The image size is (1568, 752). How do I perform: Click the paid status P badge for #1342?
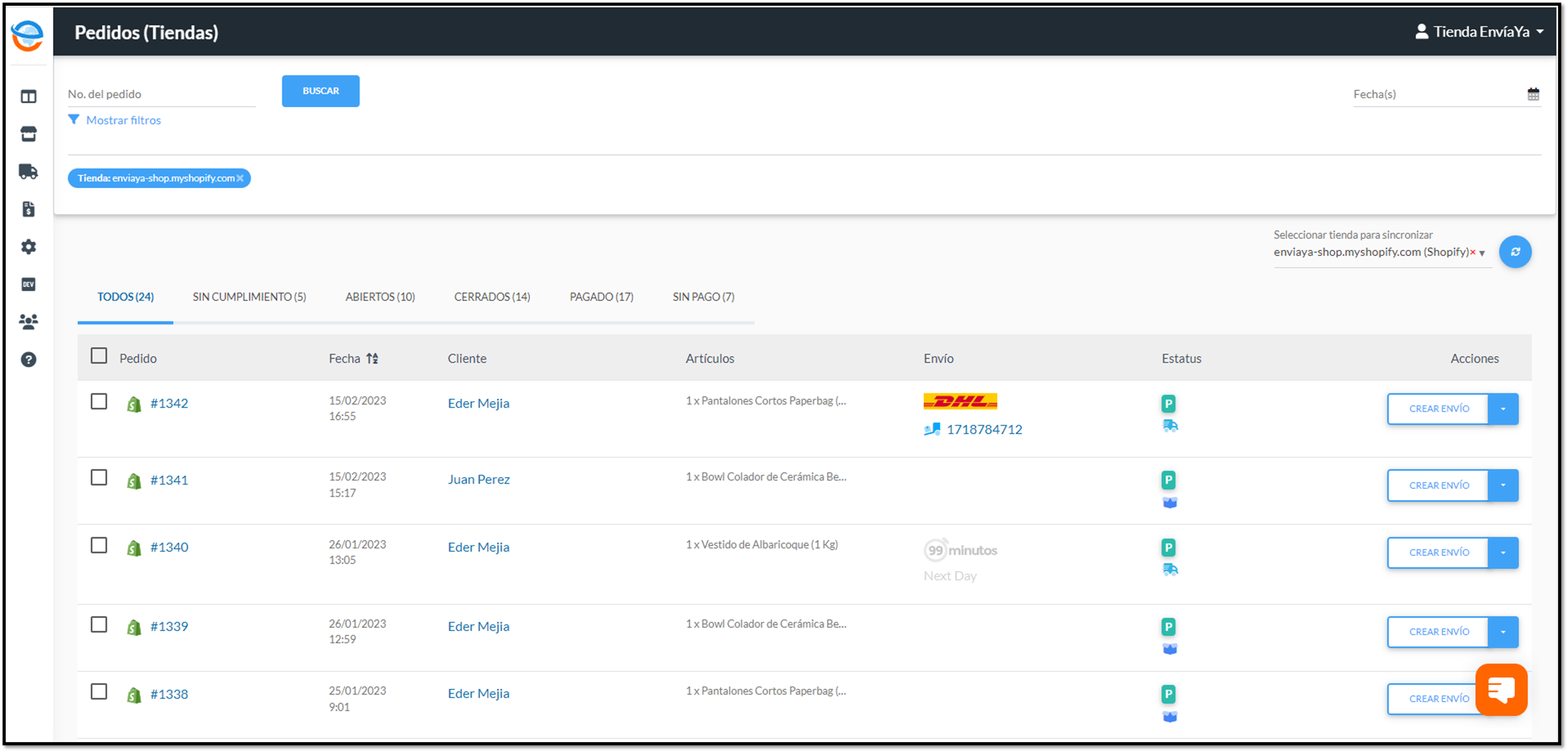[1167, 403]
